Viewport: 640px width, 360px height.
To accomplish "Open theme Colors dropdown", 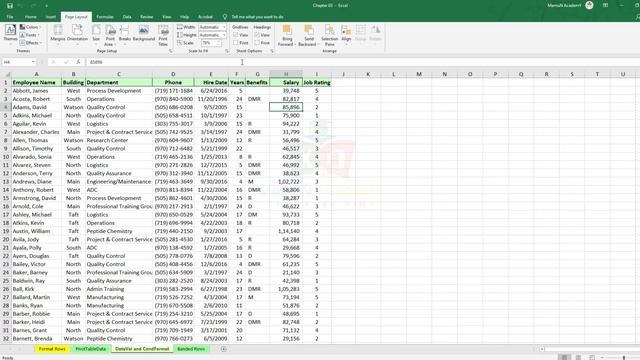I will [31, 27].
